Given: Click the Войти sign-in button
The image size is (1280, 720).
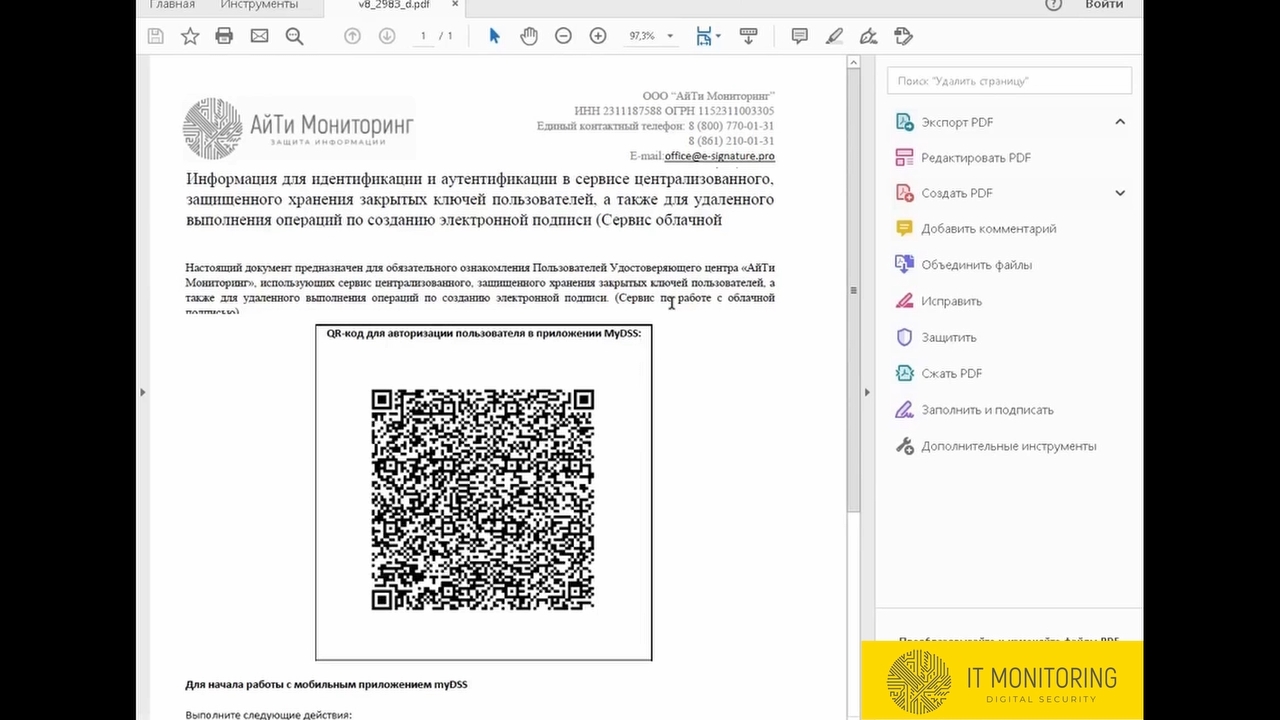Looking at the screenshot, I should (1104, 5).
